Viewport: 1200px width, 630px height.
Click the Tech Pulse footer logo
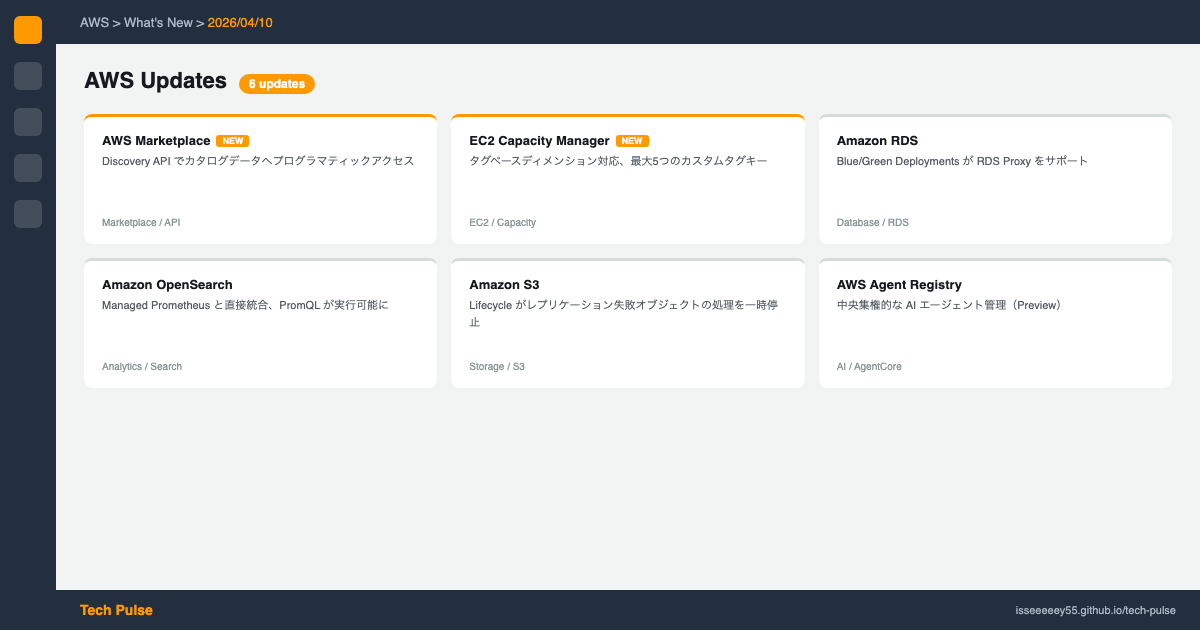[116, 610]
